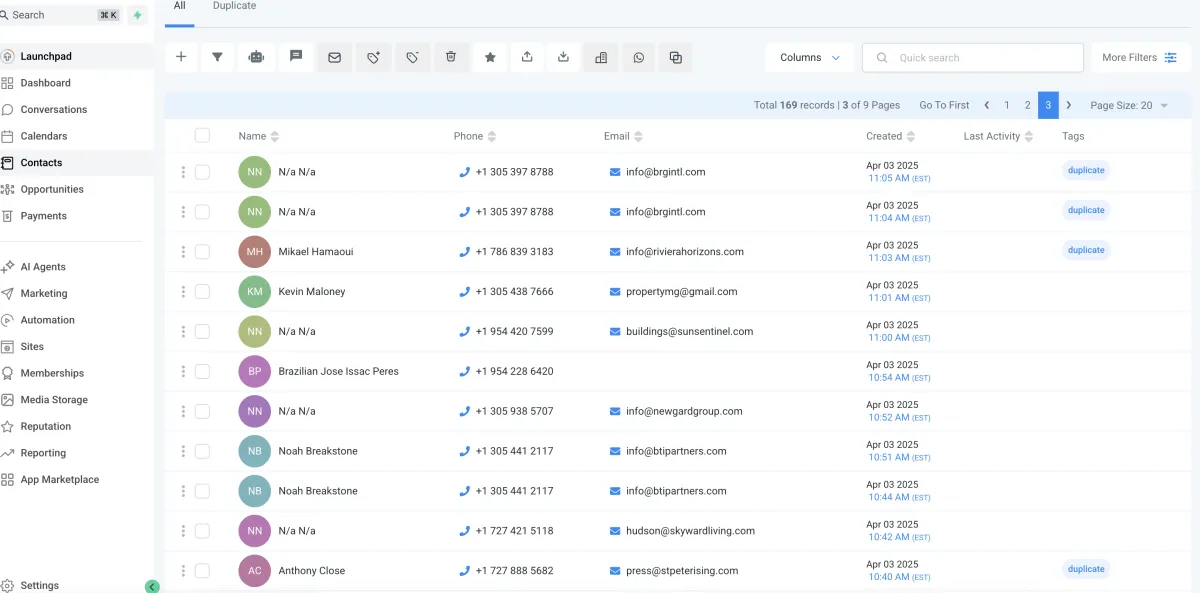Select the checkbox beside Anthony Close

(202, 571)
